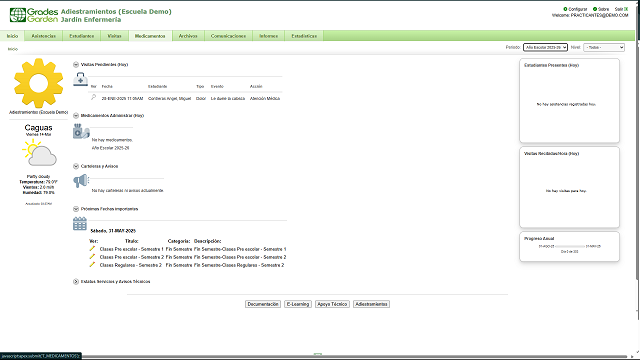Click the Salir link

619,9
